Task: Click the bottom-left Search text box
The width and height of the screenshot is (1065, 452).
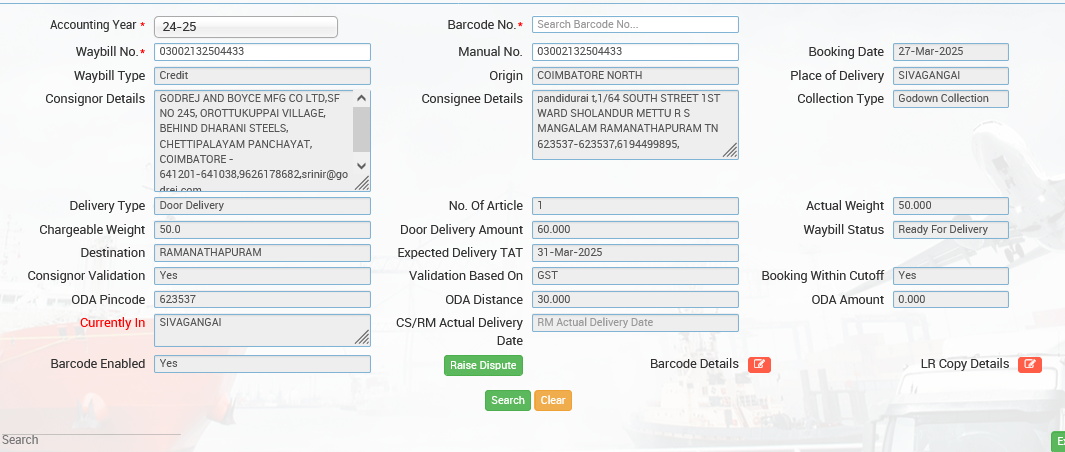Action: [90, 440]
